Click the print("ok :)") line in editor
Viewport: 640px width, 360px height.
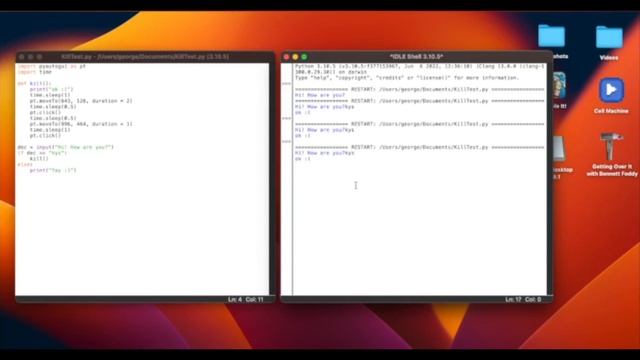click(51, 89)
